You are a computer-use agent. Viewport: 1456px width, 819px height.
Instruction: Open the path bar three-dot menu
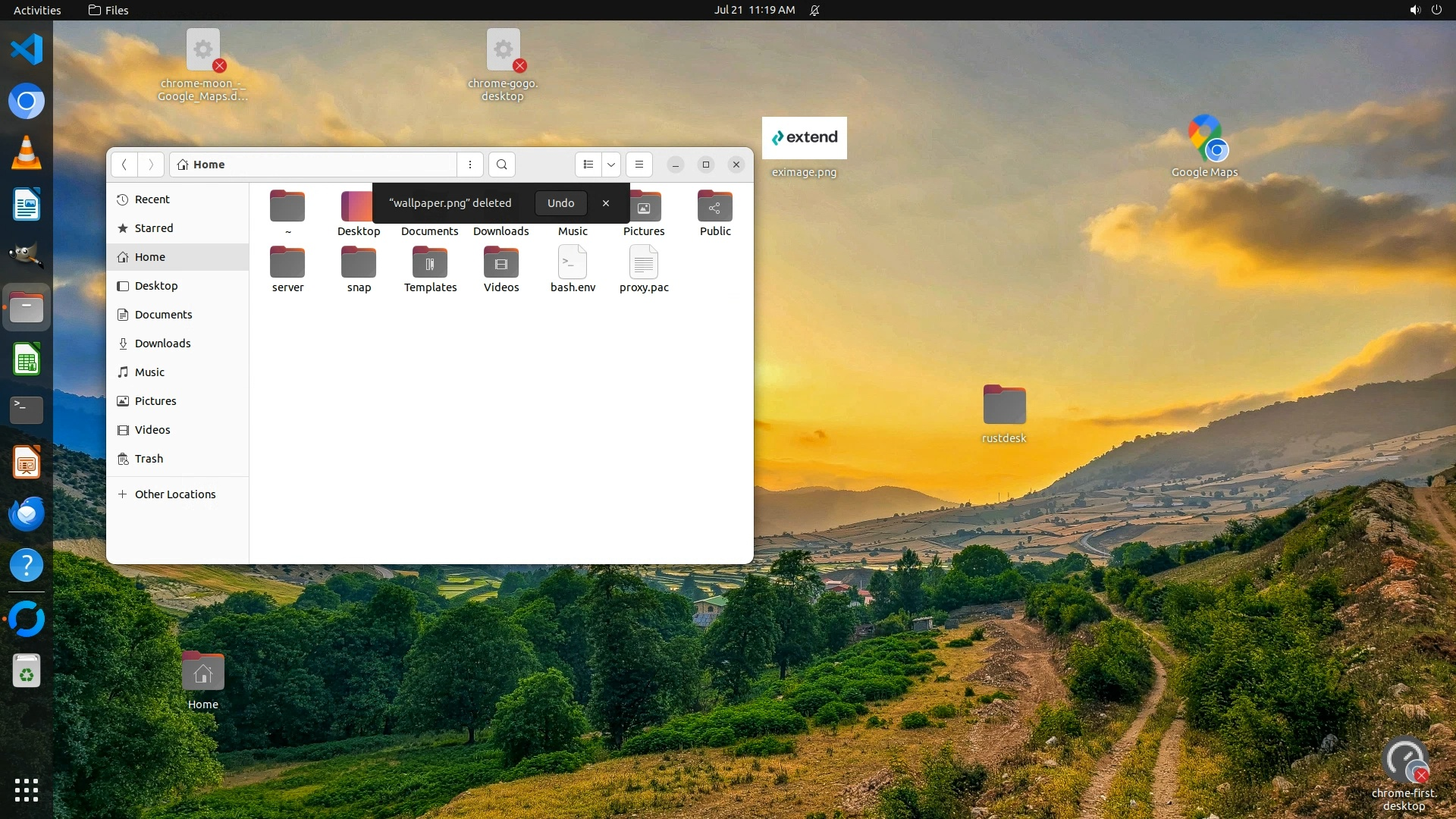coord(470,165)
